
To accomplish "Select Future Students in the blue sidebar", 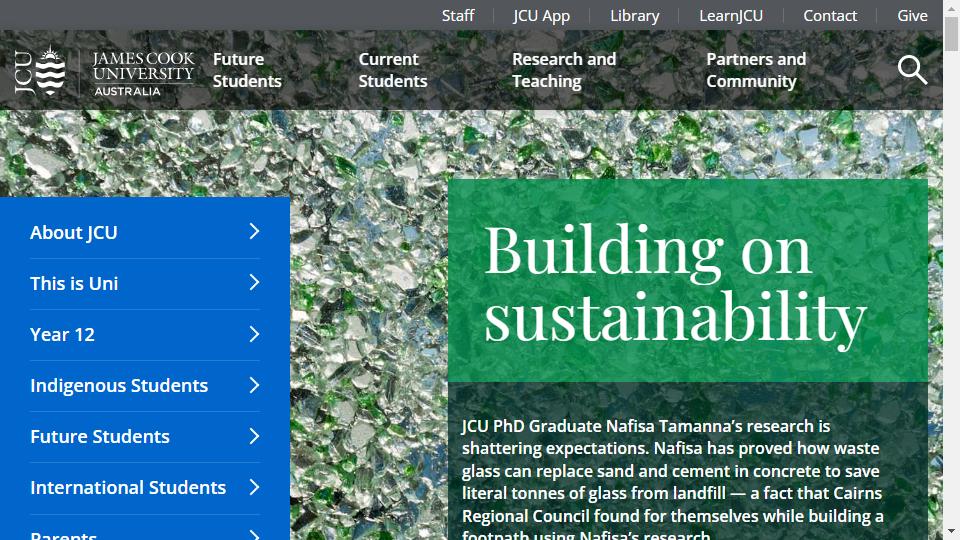I will tap(100, 437).
